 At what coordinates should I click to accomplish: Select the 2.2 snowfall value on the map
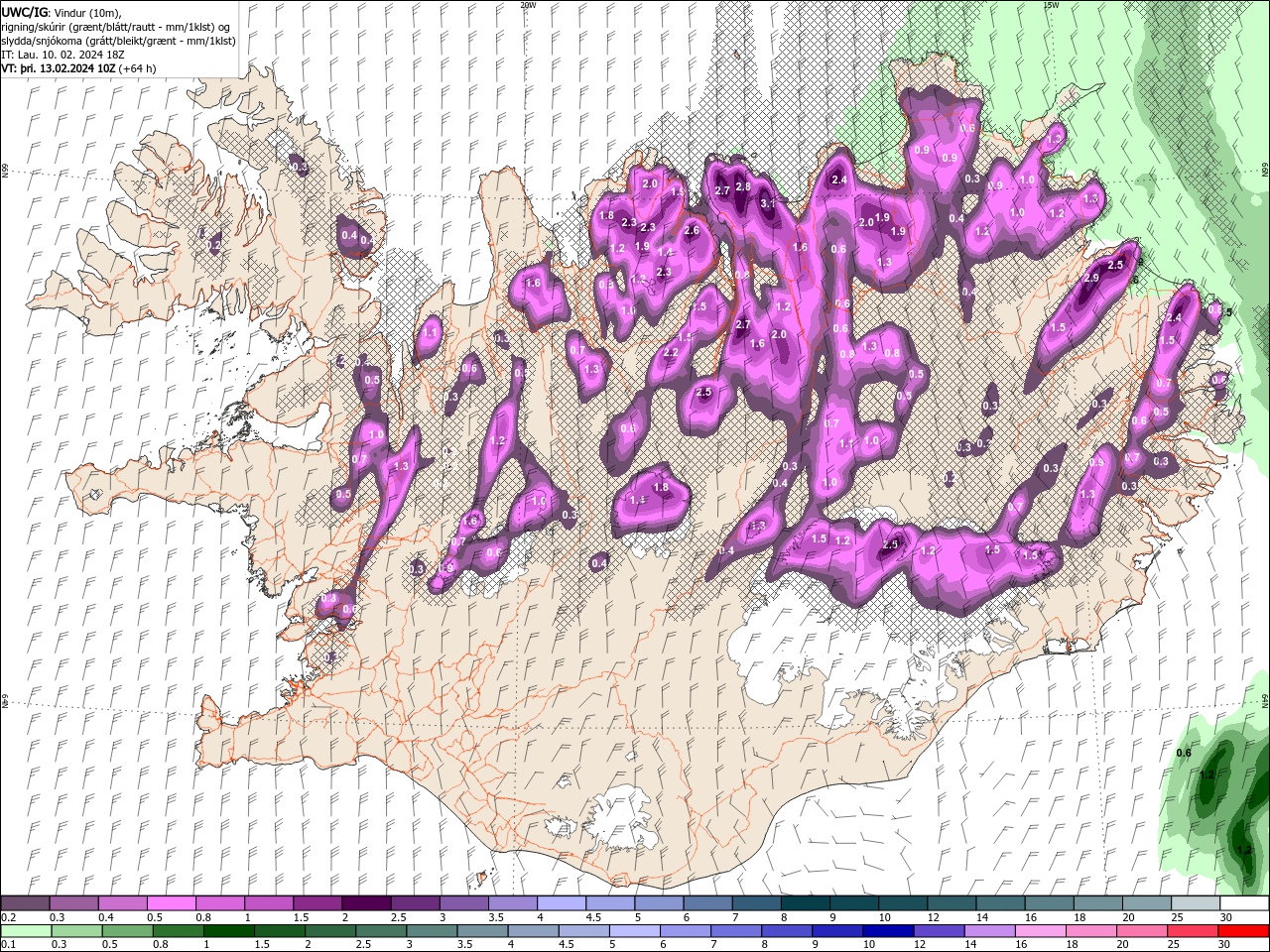pyautogui.click(x=671, y=353)
